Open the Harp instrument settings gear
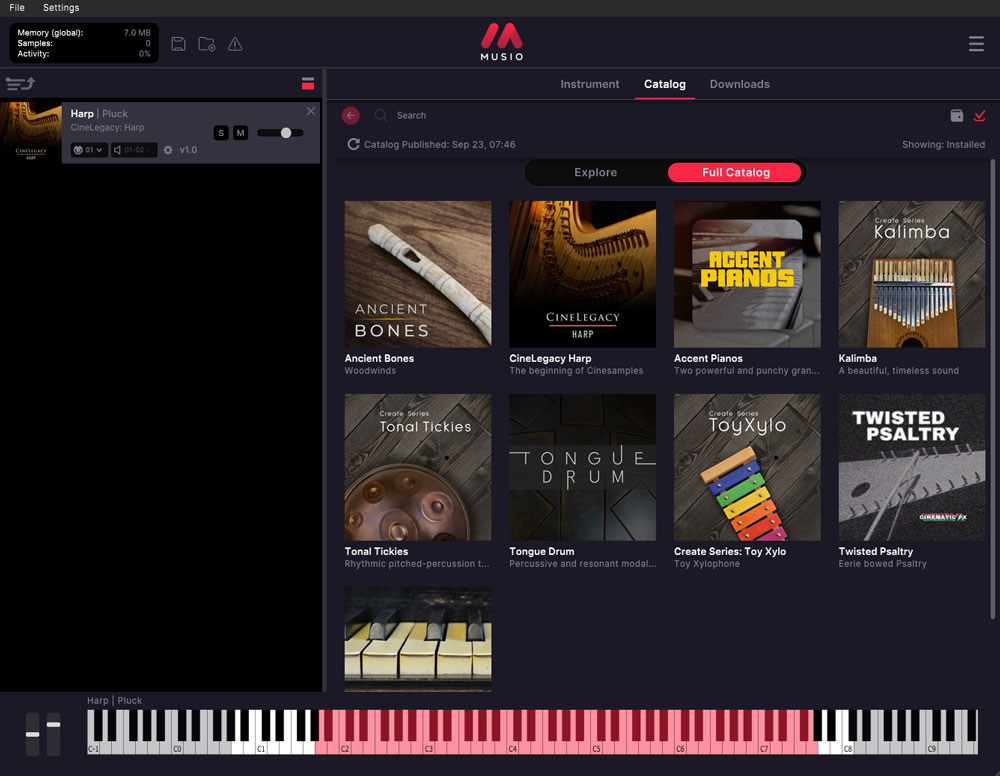This screenshot has height=776, width=1000. pos(168,150)
